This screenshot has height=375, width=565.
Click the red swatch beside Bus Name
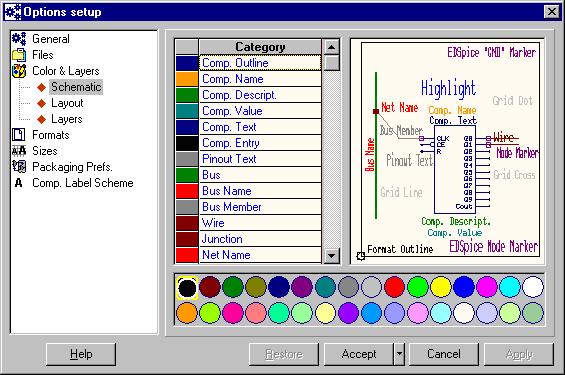(x=187, y=191)
